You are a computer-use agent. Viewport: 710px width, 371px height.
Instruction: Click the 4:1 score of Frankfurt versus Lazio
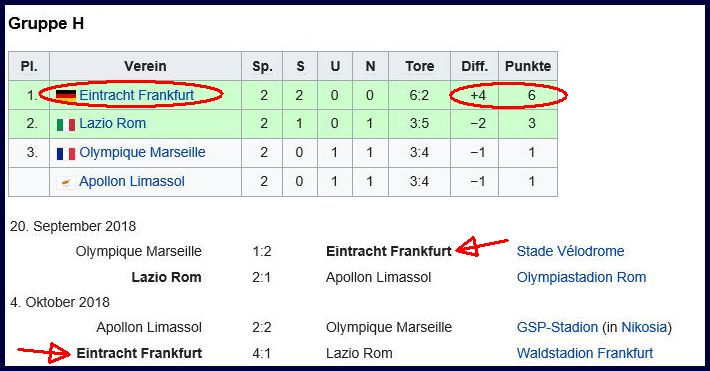(x=261, y=353)
